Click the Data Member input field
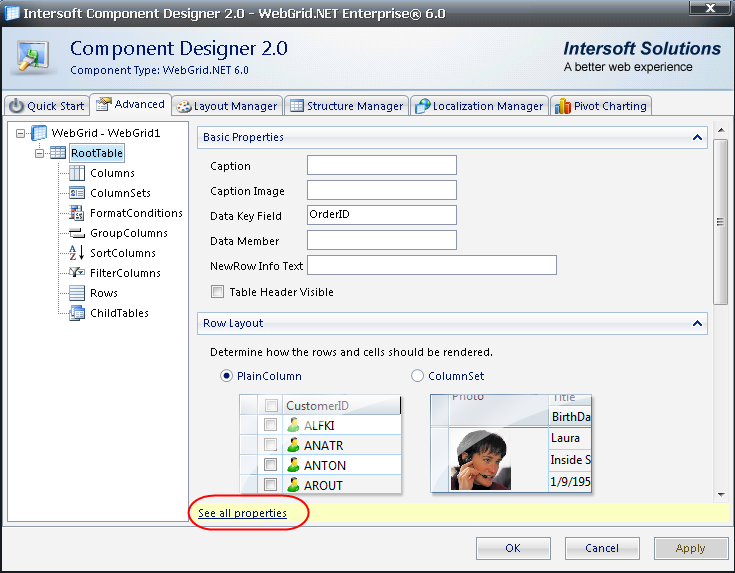Viewport: 735px width, 573px height. tap(382, 240)
